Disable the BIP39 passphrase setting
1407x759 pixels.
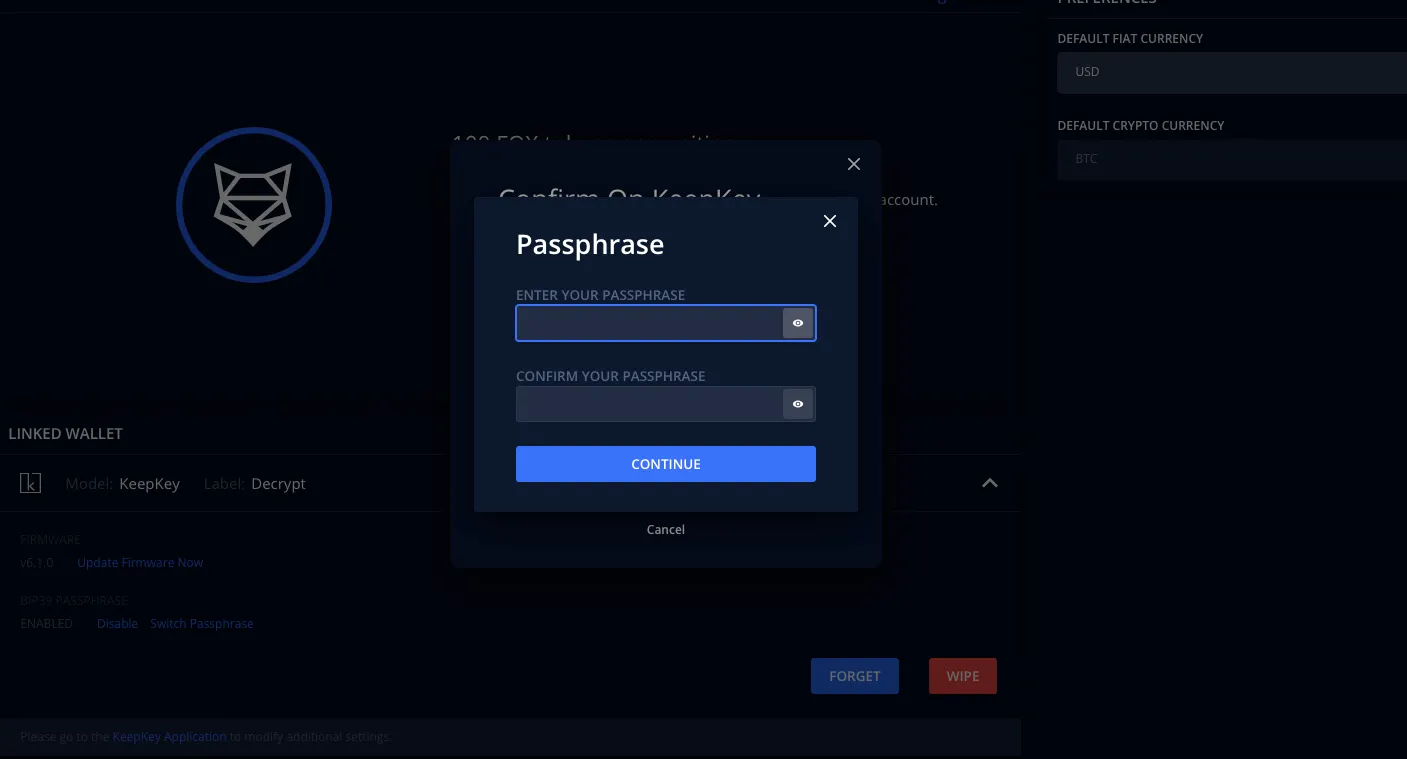[117, 623]
